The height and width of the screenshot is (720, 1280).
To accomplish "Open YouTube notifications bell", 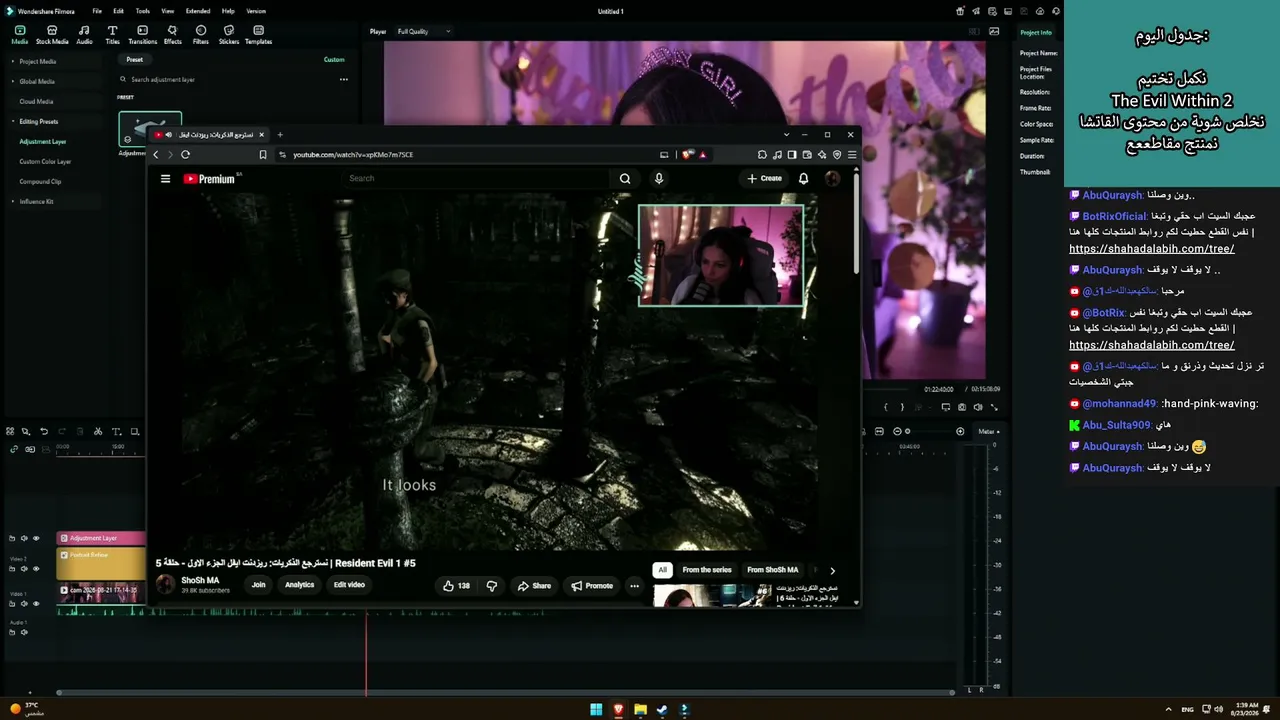I will [803, 178].
